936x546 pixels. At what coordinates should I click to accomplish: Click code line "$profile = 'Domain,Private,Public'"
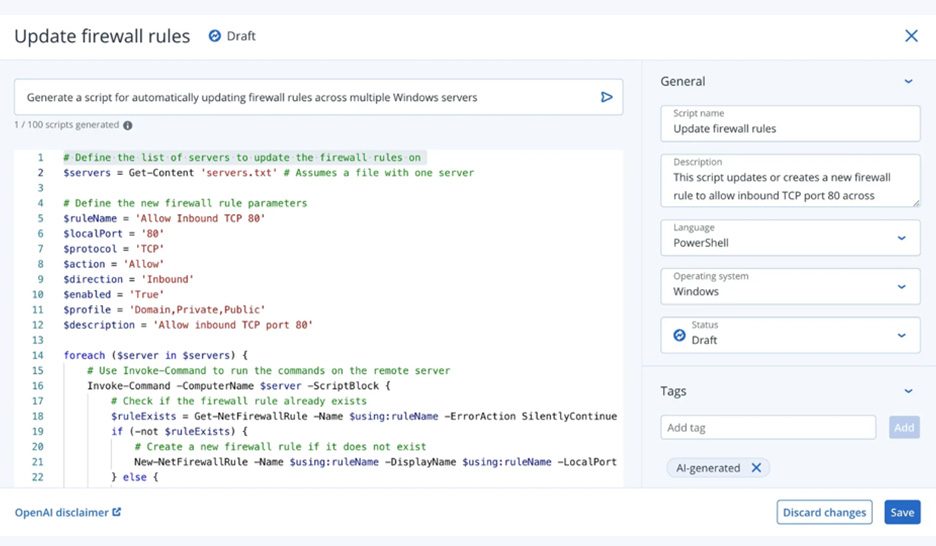point(164,310)
